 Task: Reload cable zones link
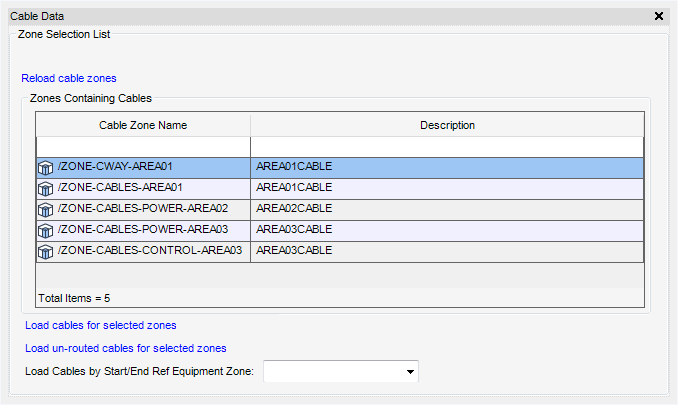(69, 78)
